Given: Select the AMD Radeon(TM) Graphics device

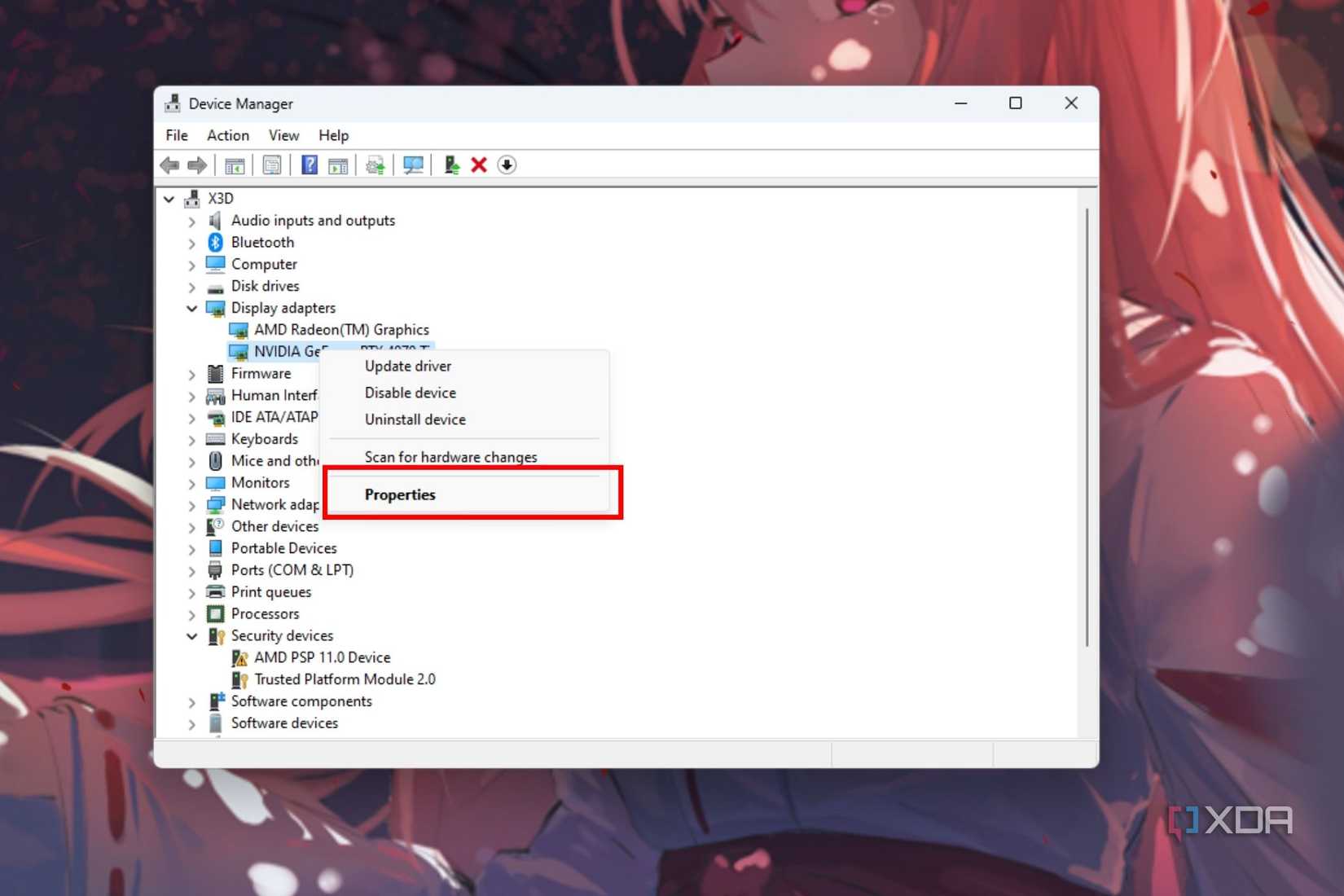Looking at the screenshot, I should tap(341, 329).
